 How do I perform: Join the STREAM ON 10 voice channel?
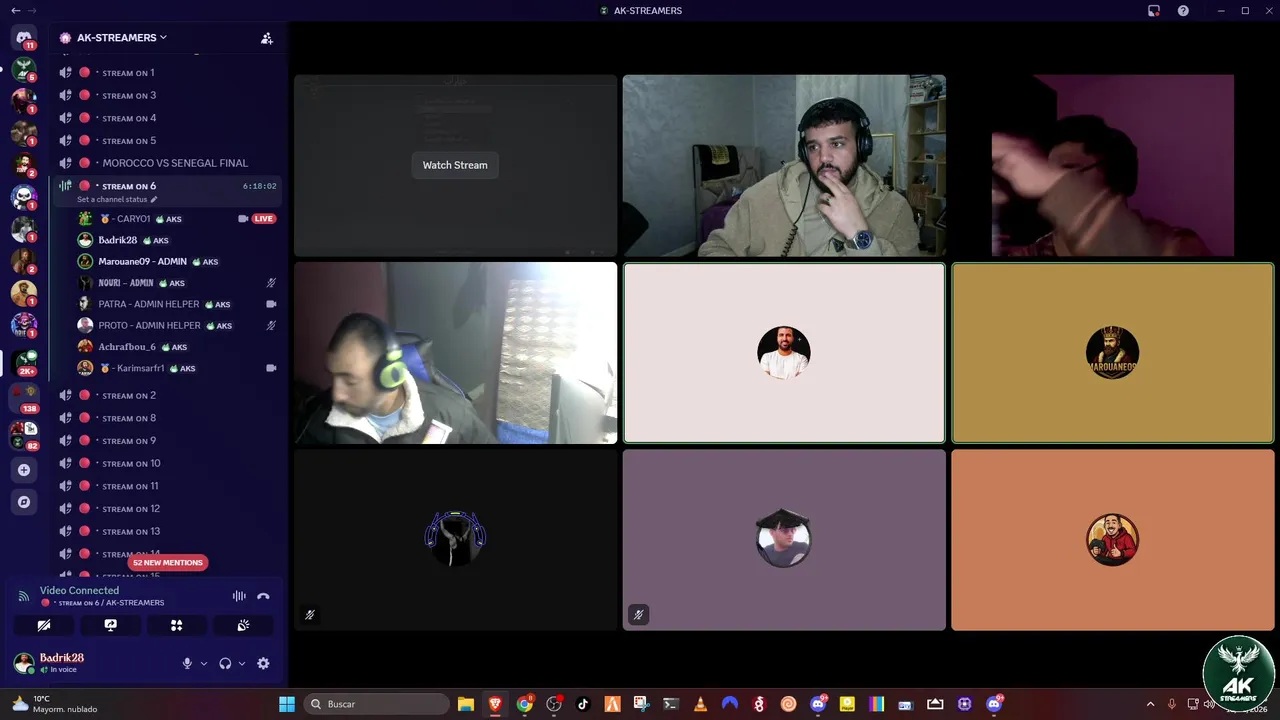click(x=167, y=463)
